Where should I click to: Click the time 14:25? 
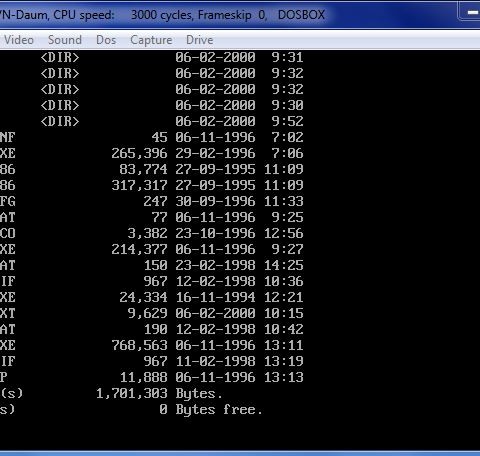pyautogui.click(x=284, y=265)
